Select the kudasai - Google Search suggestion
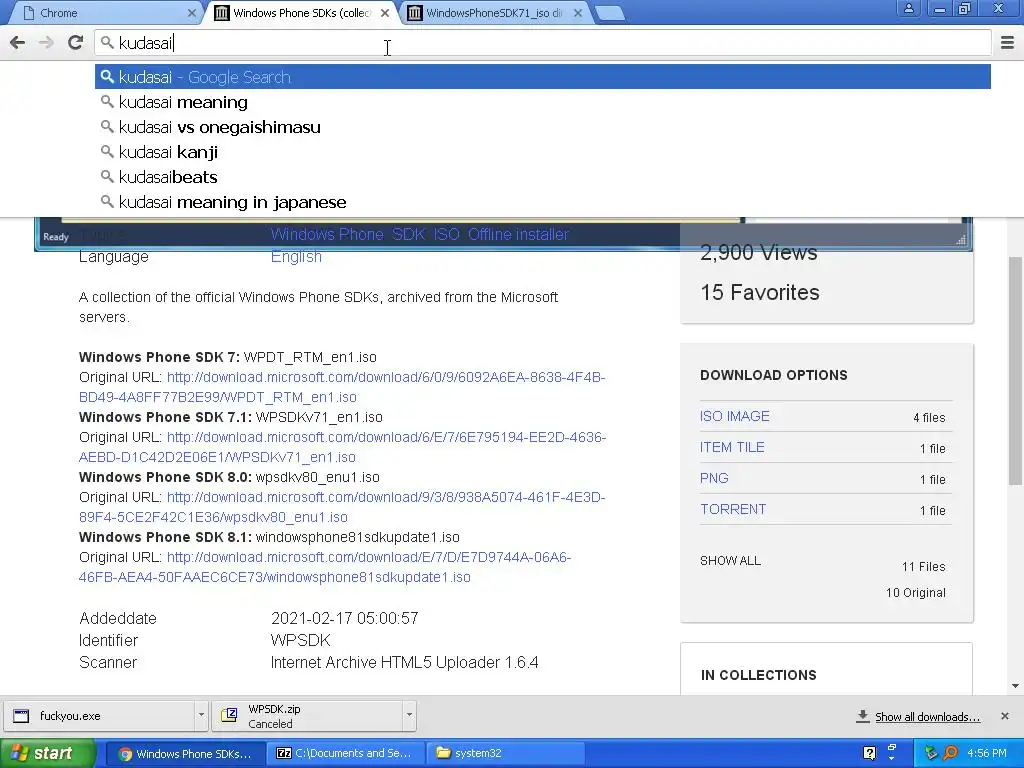The image size is (1024, 768). tap(543, 77)
